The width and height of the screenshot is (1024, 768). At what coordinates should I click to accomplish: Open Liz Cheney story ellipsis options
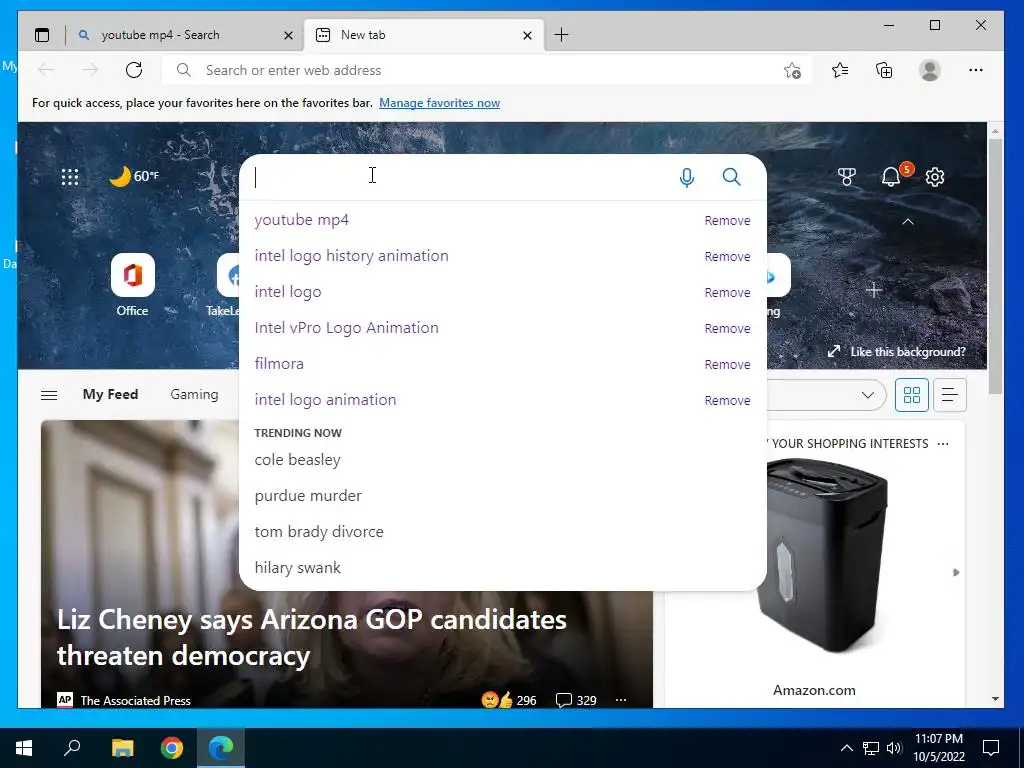(621, 700)
